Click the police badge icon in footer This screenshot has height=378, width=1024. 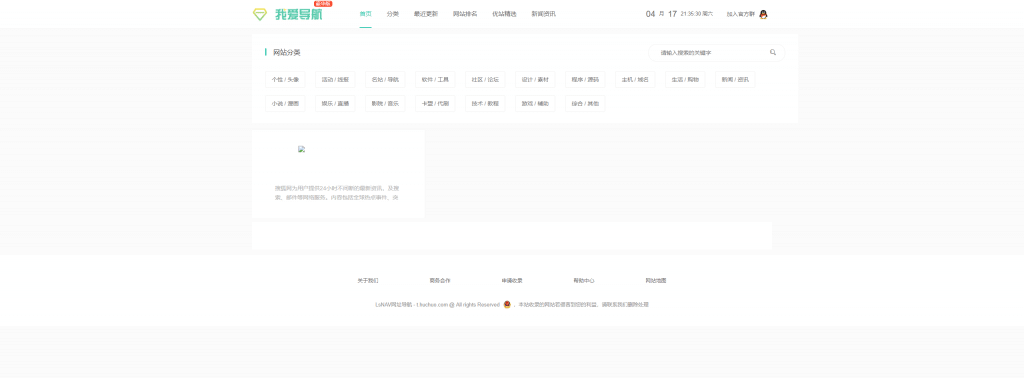point(507,304)
